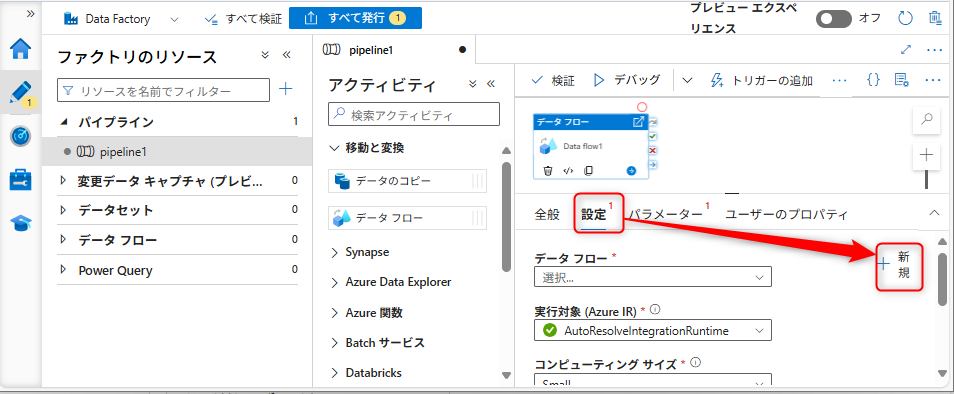The height and width of the screenshot is (394, 954).
Task: Expand the Power Query section
Action: 64,270
